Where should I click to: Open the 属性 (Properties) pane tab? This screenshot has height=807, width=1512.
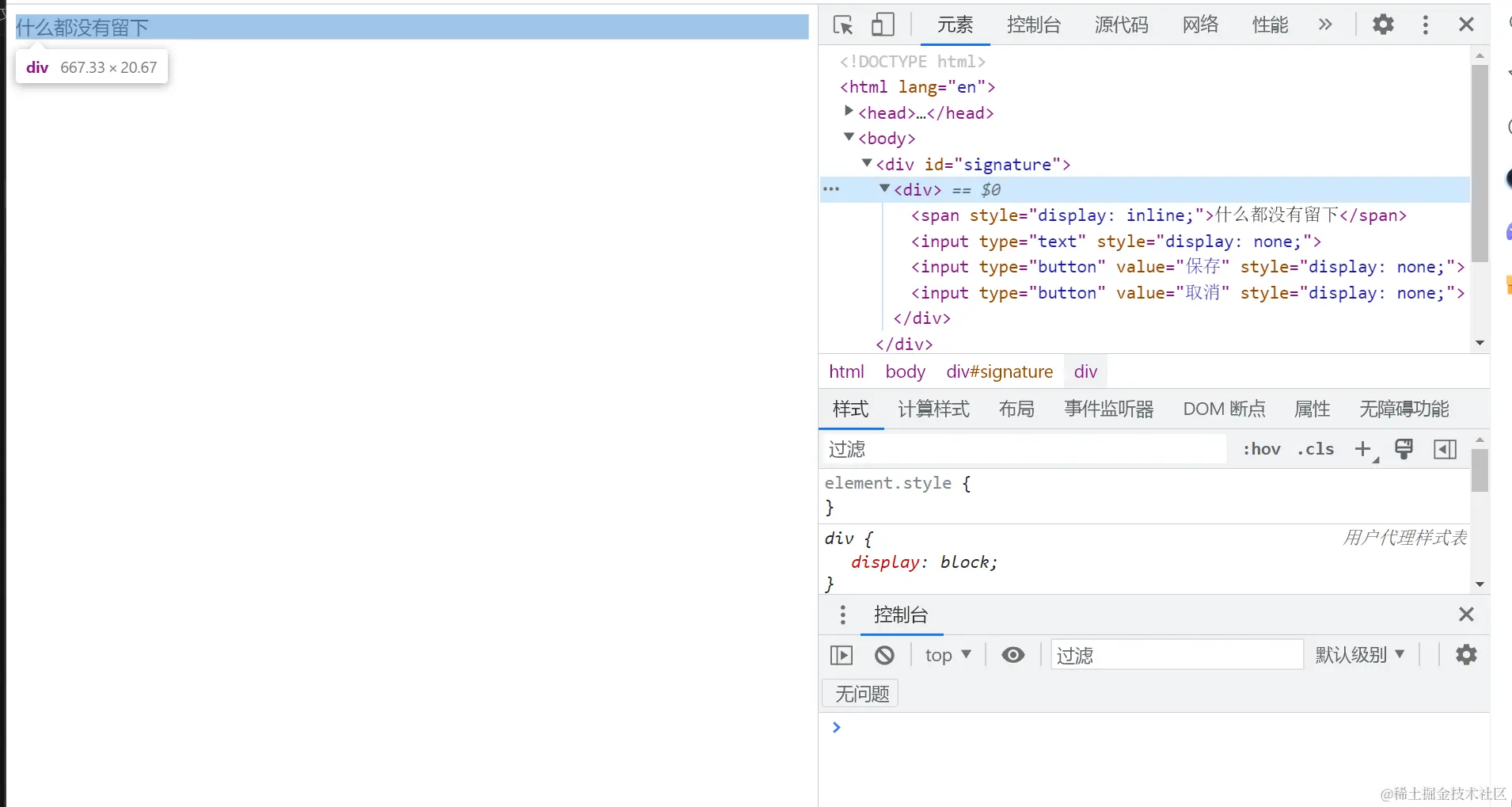pos(1312,409)
